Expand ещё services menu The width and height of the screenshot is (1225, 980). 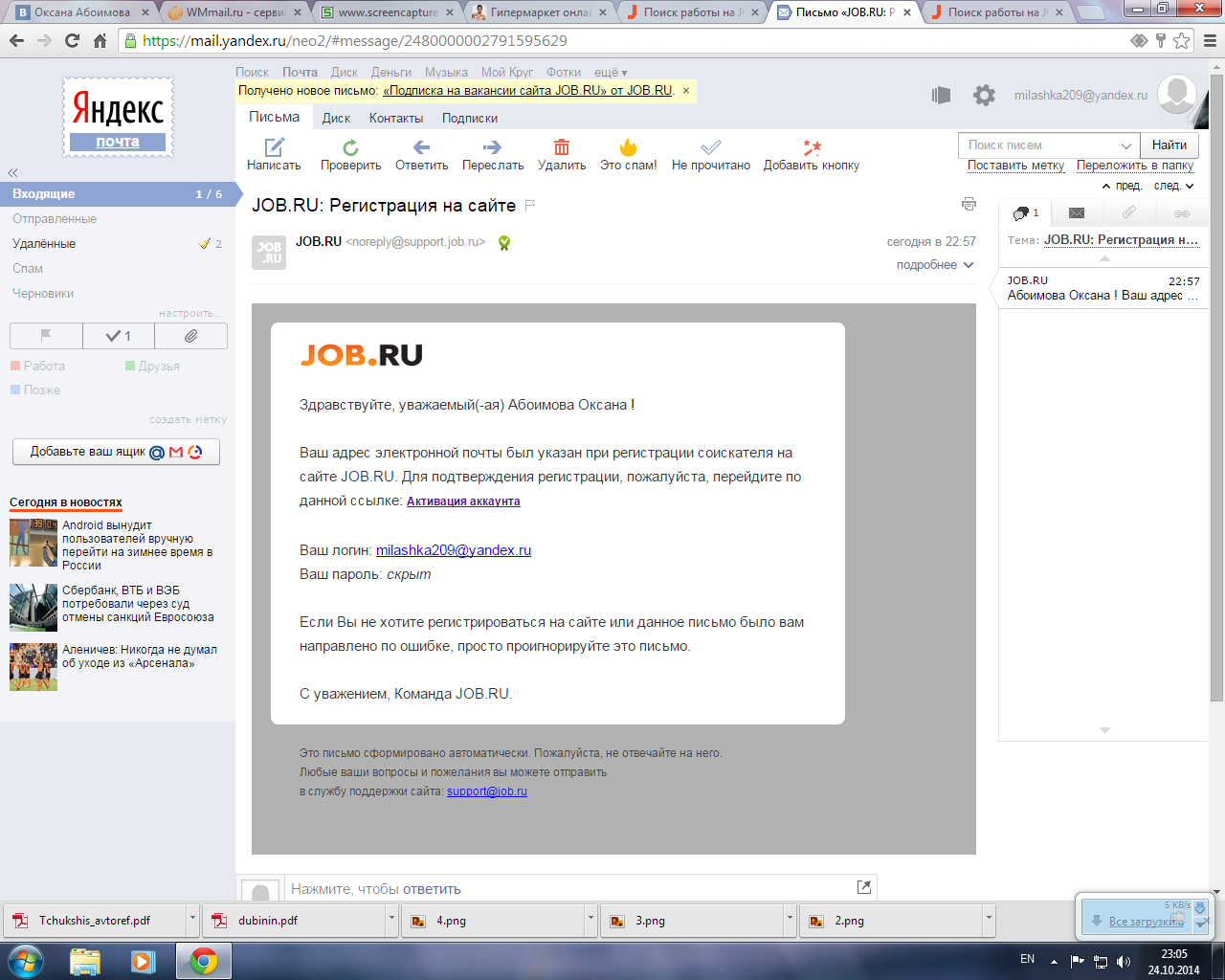611,73
